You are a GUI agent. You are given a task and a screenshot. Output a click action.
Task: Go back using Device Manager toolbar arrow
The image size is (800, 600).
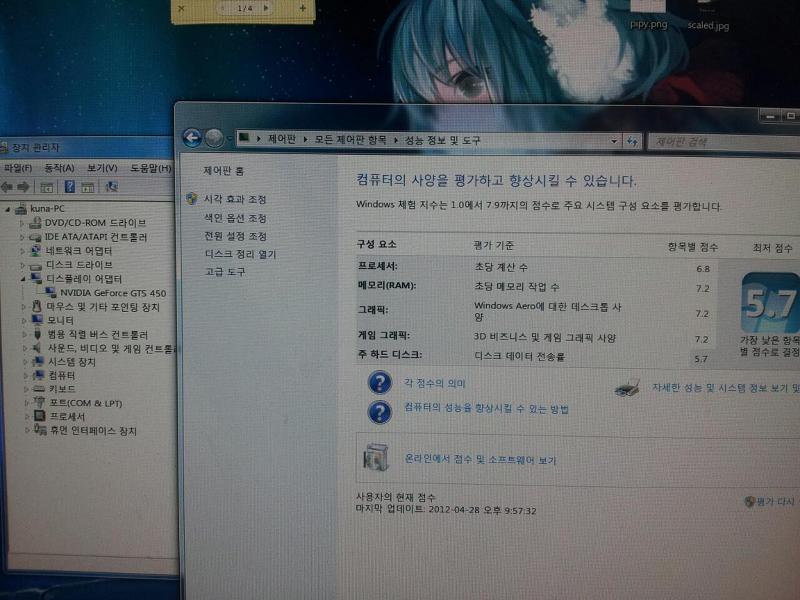[7, 187]
